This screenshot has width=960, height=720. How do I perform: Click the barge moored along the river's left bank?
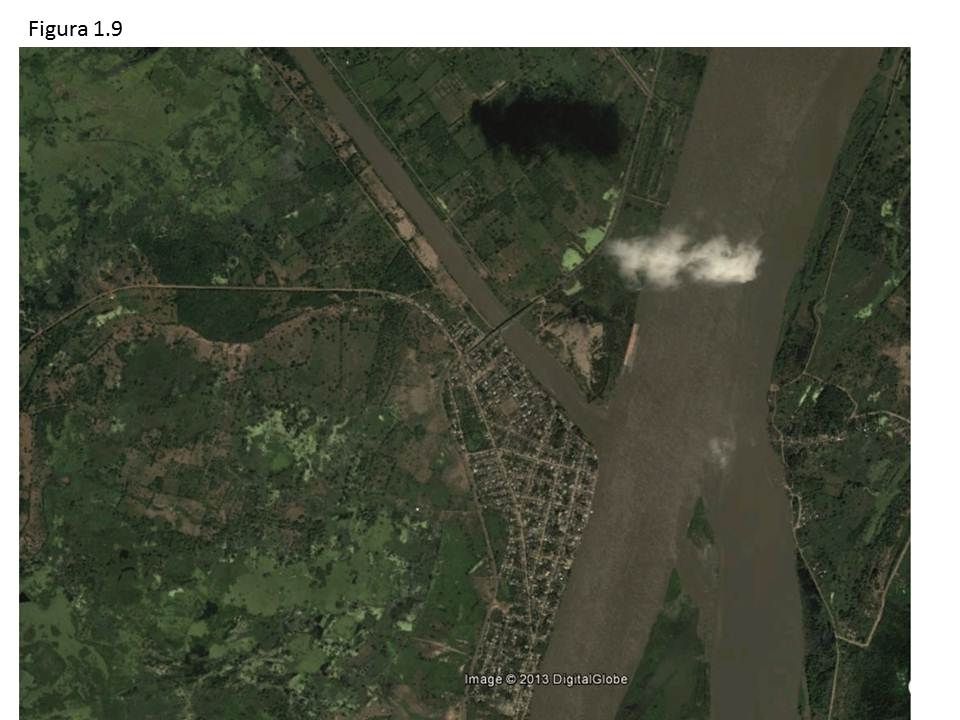tap(631, 345)
